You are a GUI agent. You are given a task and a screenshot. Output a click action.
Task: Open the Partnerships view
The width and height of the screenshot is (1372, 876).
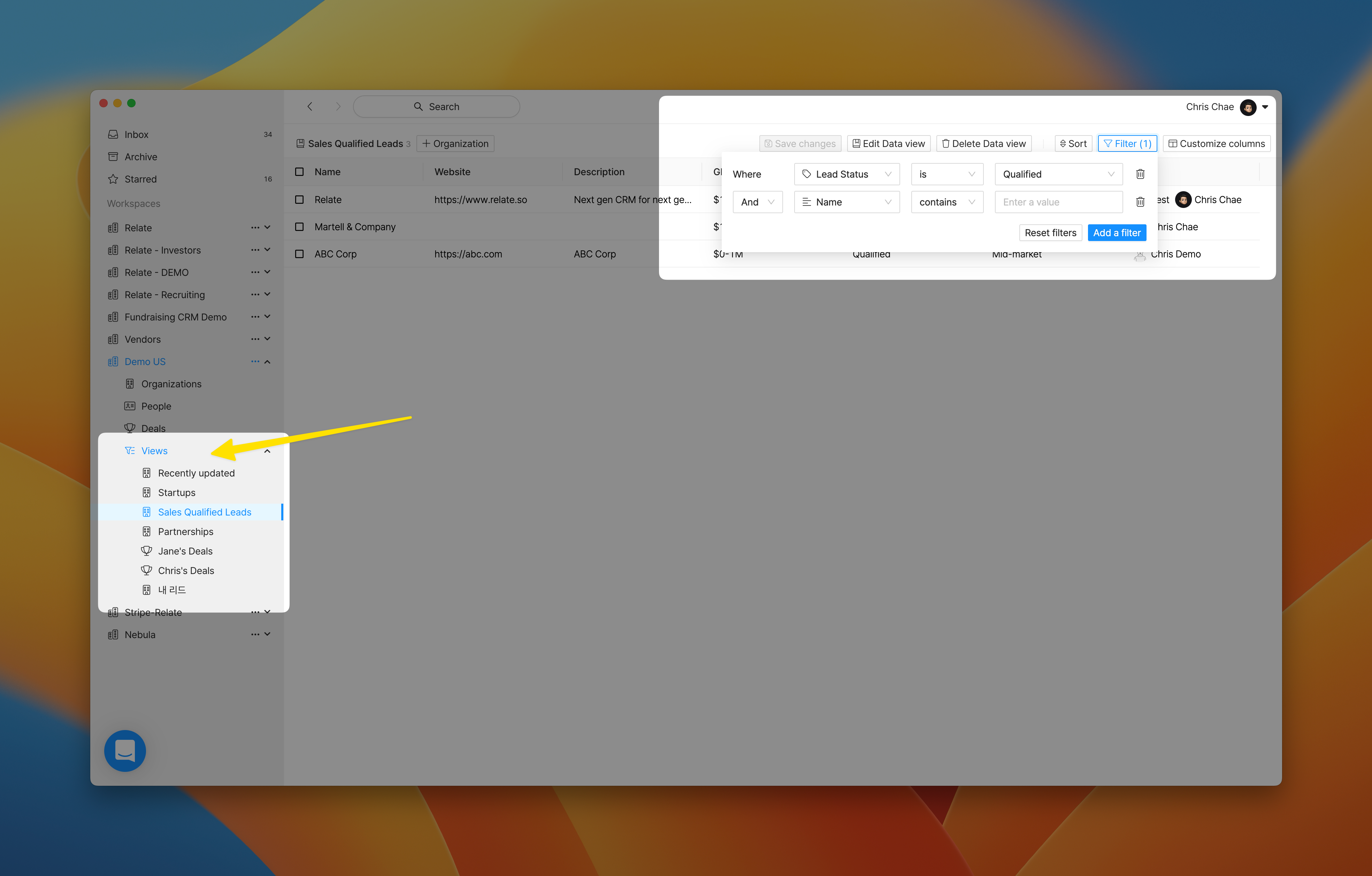(185, 532)
